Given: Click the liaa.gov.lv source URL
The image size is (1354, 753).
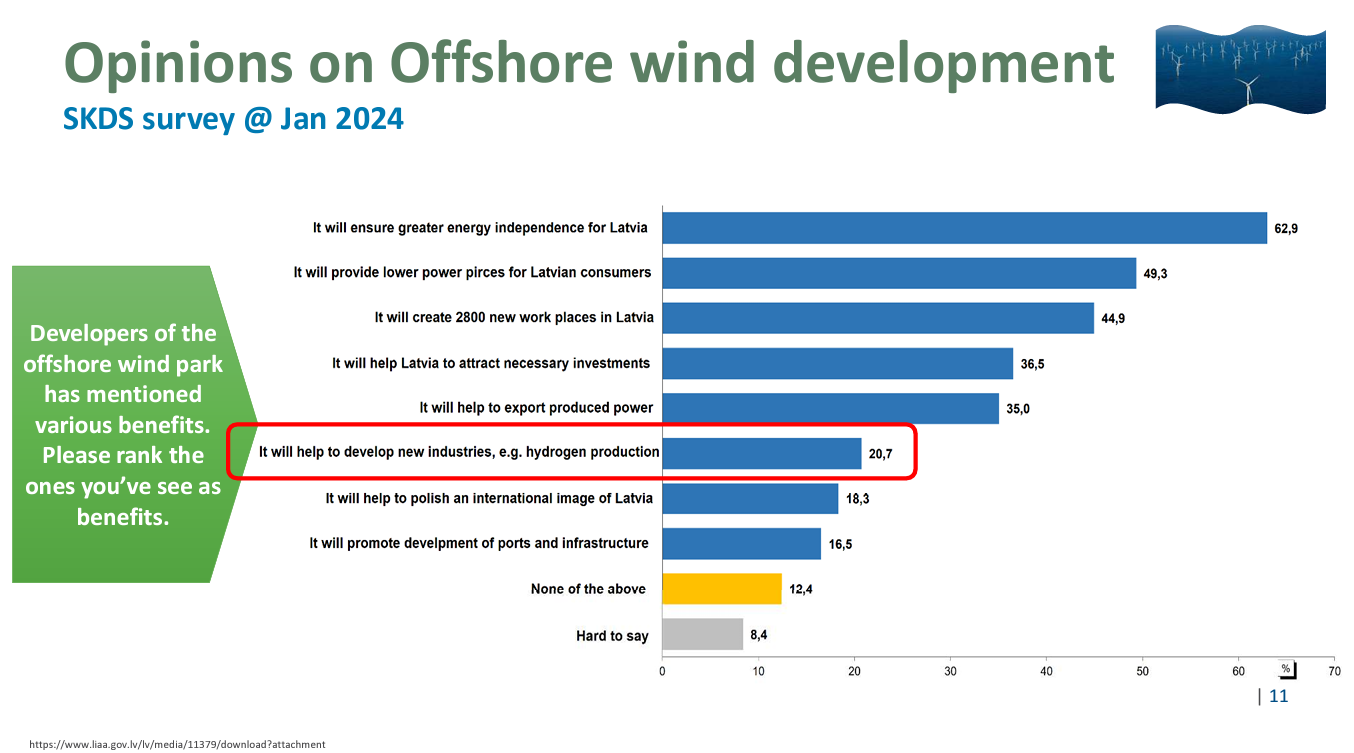Looking at the screenshot, I should [177, 744].
